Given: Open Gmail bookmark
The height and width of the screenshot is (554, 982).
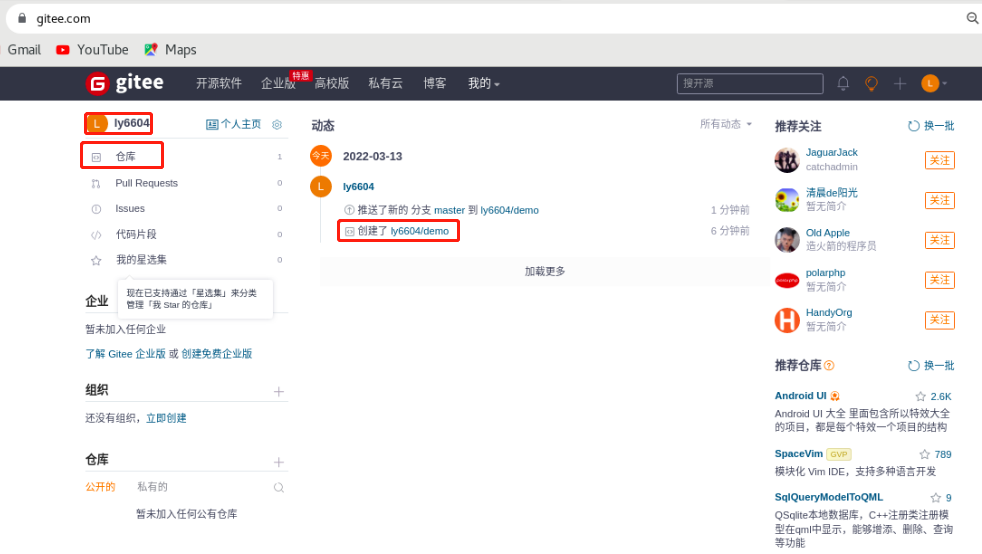Looking at the screenshot, I should click(x=24, y=49).
